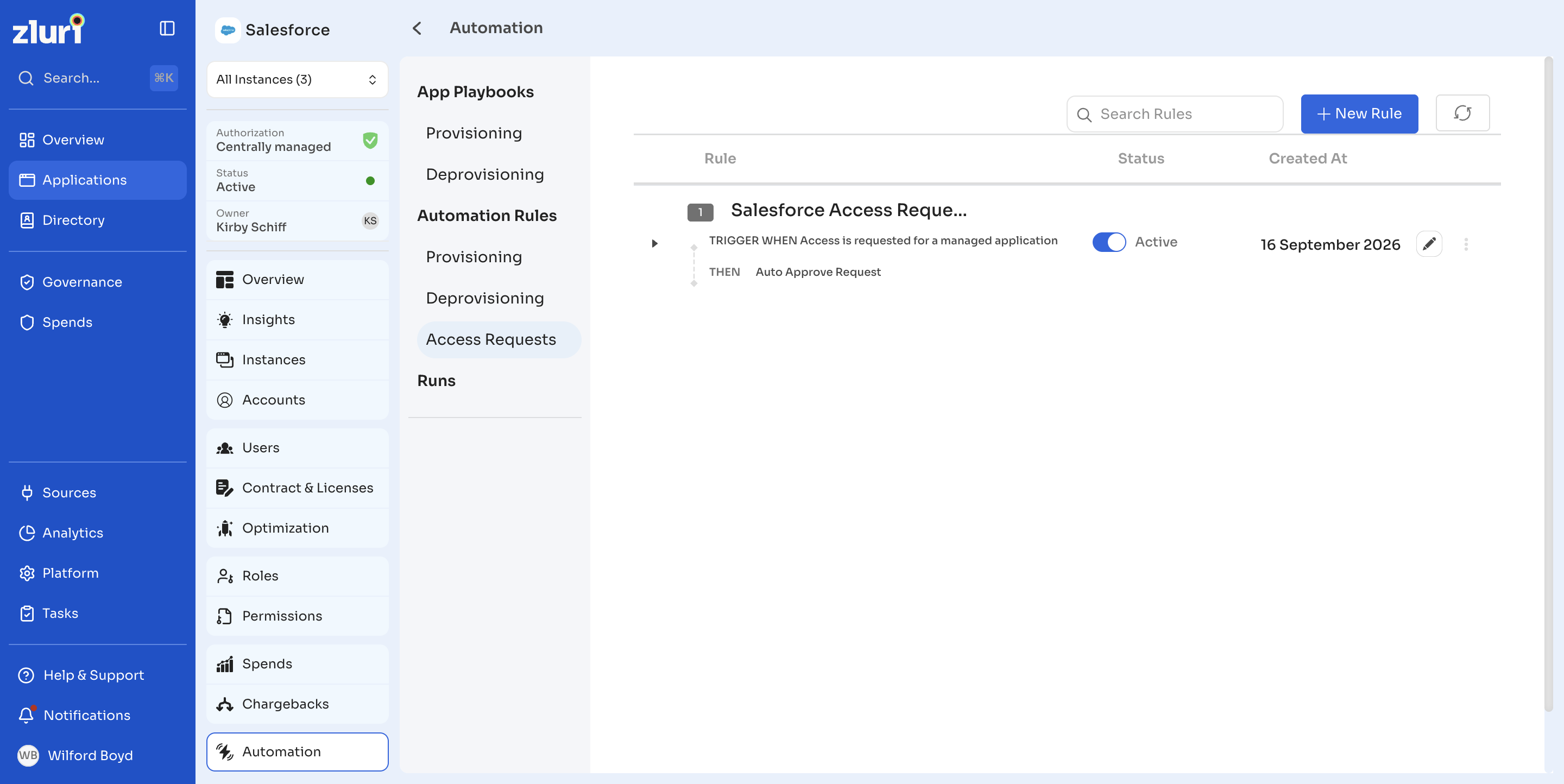Screen dimensions: 1564x784
Task: Click the New Rule button
Action: pyautogui.click(x=1359, y=113)
